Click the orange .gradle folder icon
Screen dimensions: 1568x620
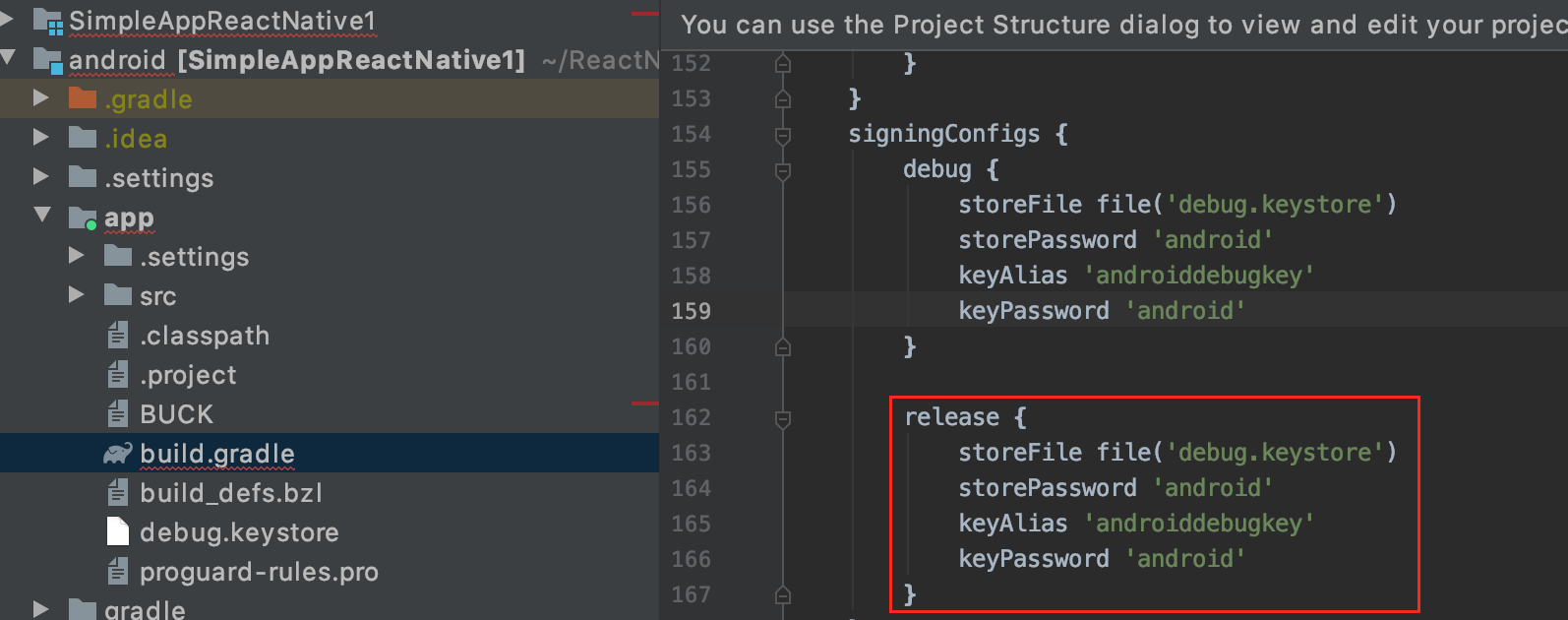click(83, 99)
